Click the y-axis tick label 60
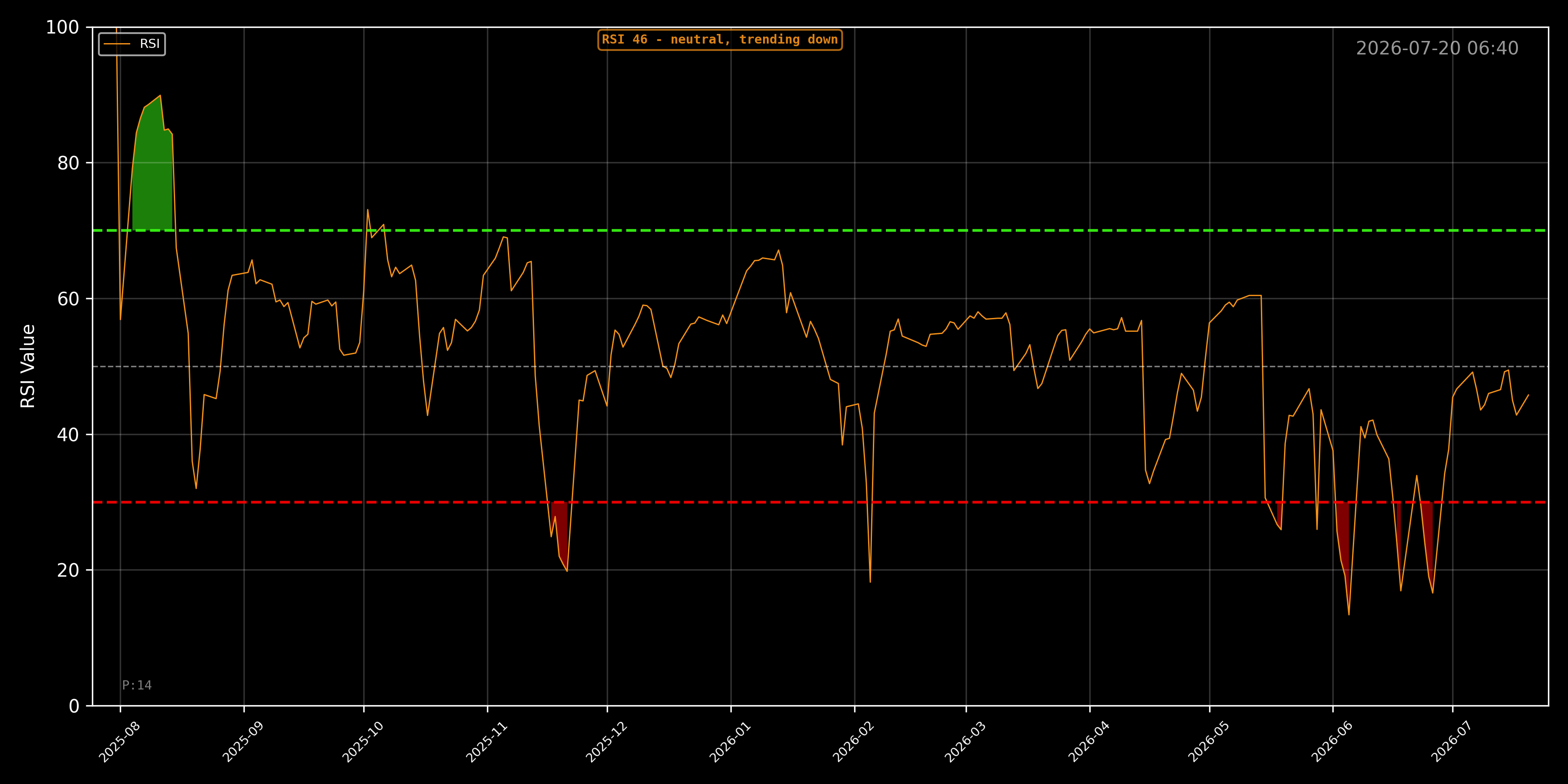This screenshot has width=1568, height=784. coord(68,299)
